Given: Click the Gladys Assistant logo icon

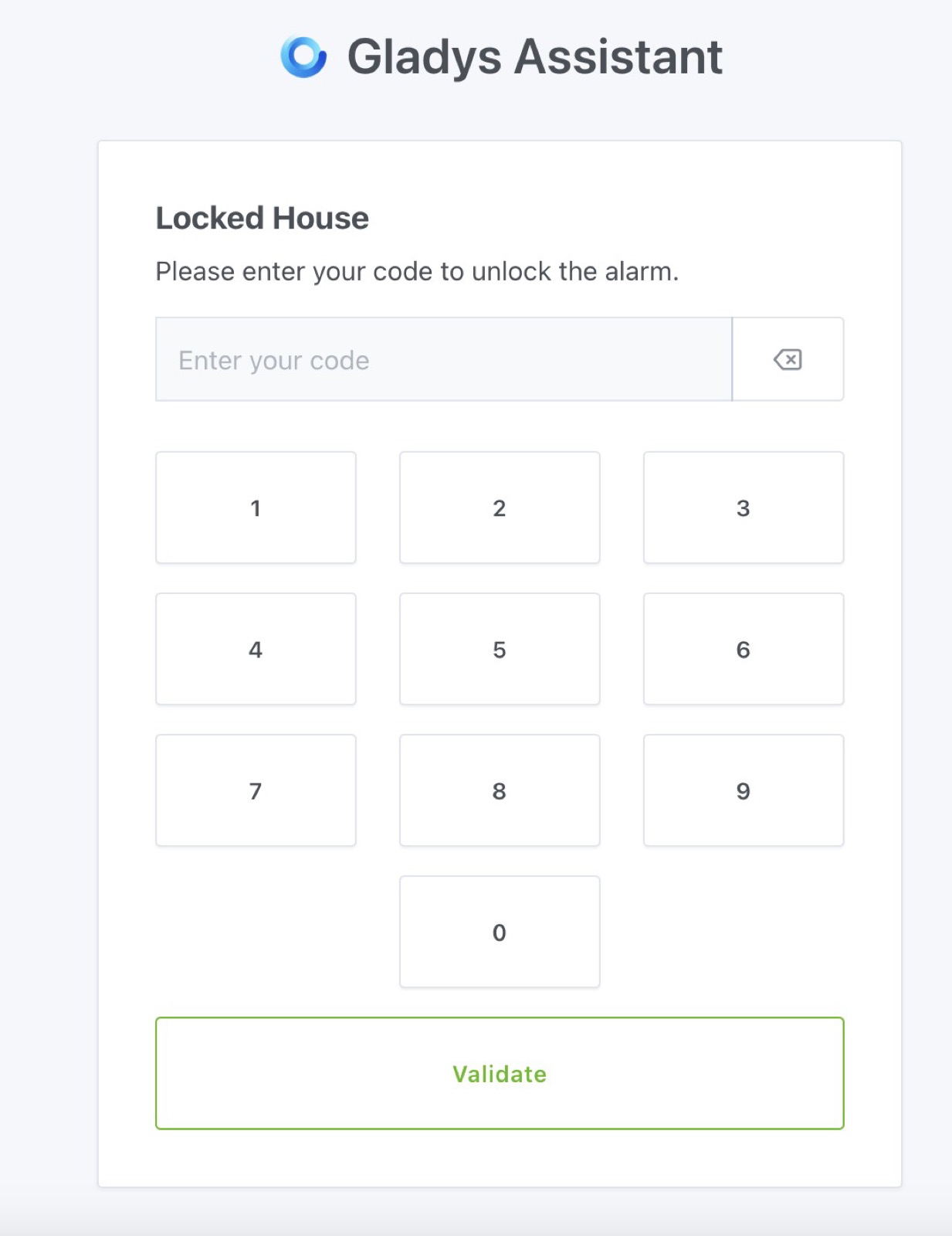Looking at the screenshot, I should coord(303,56).
